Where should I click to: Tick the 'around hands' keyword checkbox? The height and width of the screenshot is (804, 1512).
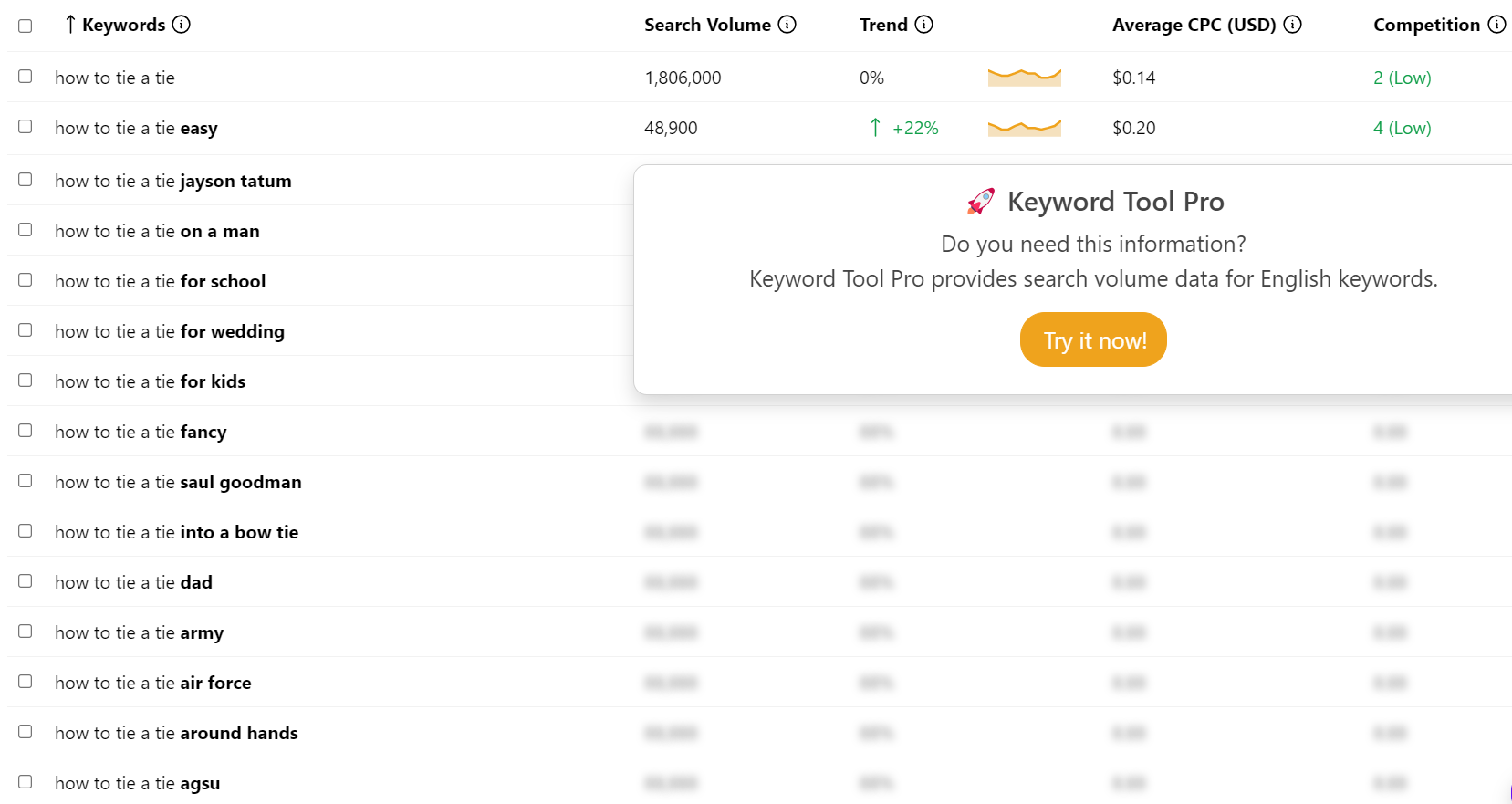point(26,732)
